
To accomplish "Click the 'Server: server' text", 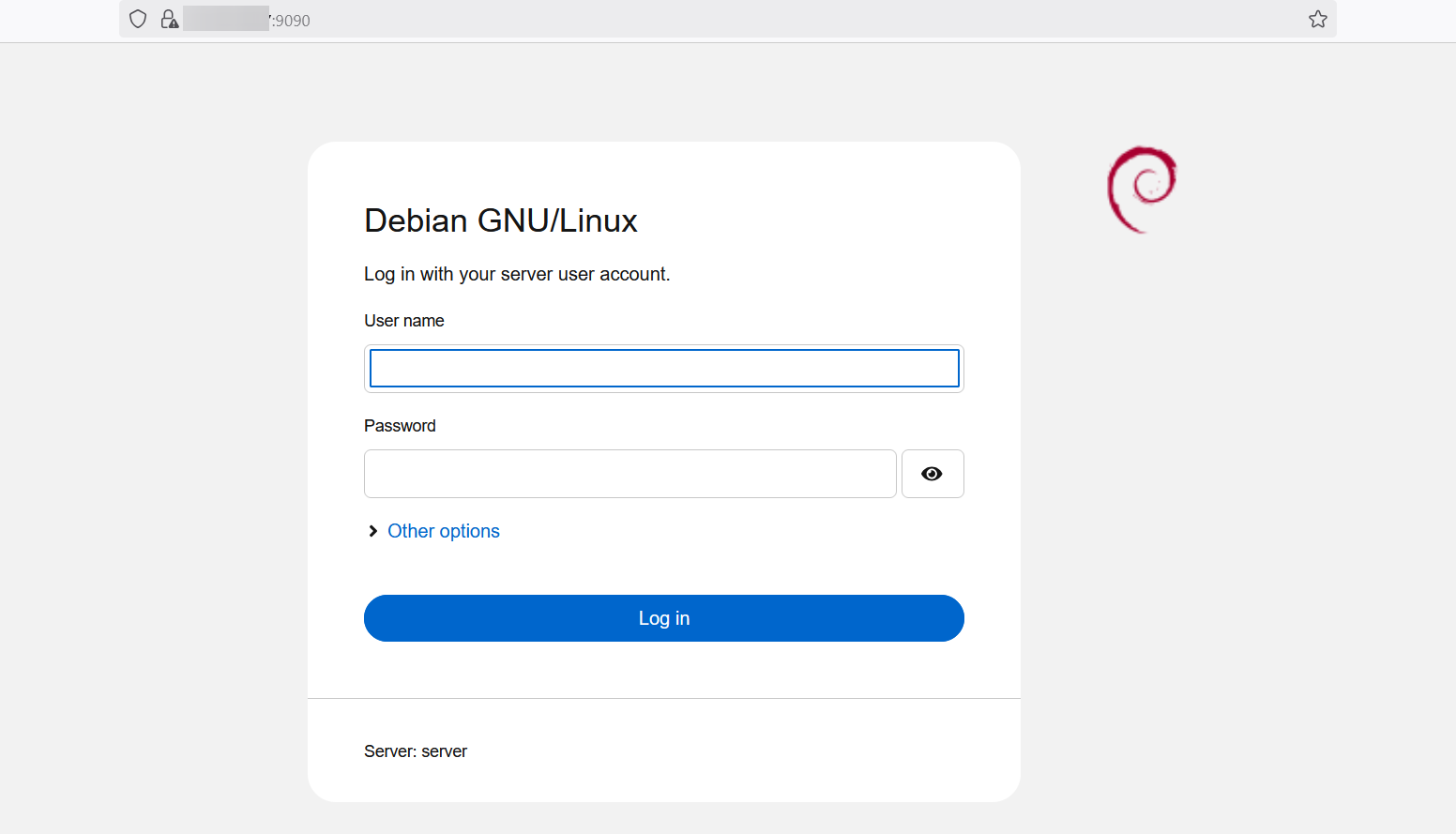I will coord(416,751).
